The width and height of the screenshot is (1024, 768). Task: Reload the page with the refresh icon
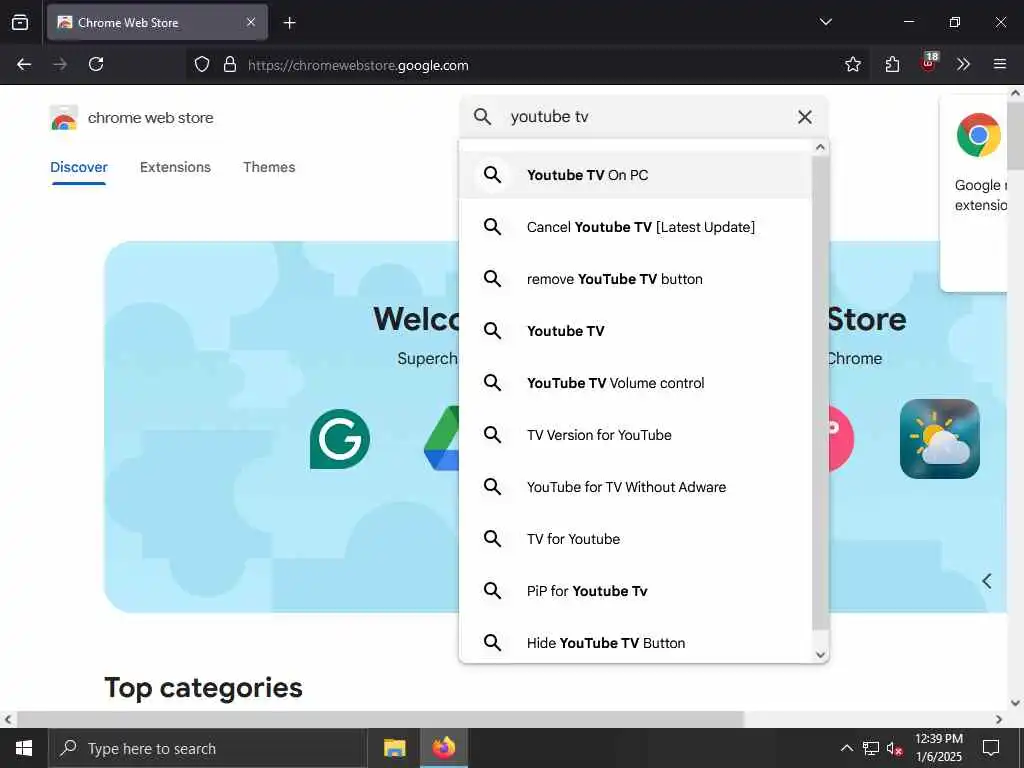coord(96,64)
